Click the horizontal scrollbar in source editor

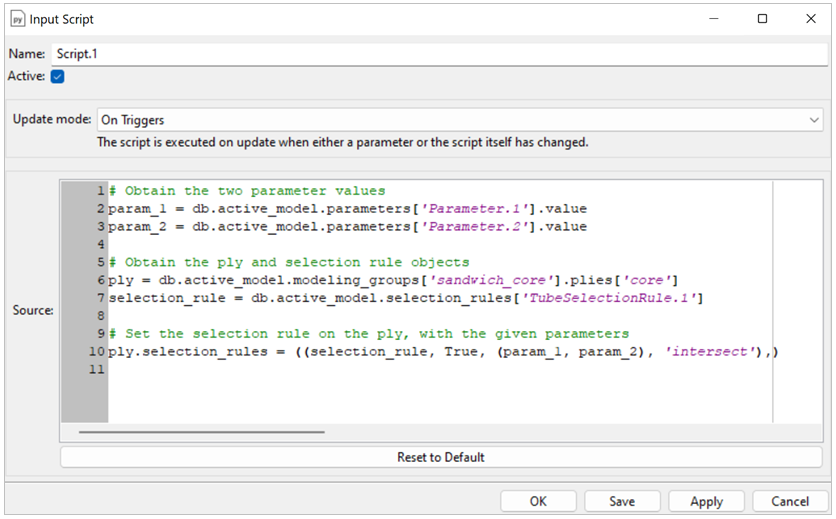[x=202, y=432]
